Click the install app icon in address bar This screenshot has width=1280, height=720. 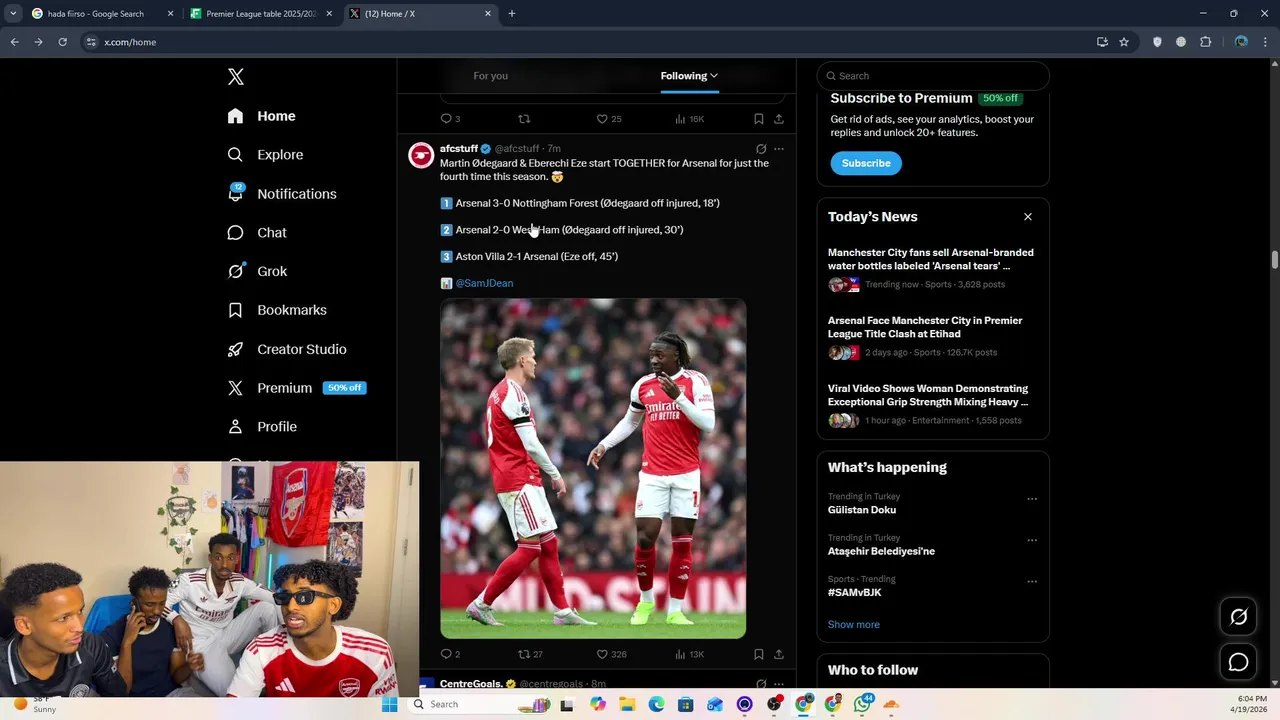point(1102,42)
